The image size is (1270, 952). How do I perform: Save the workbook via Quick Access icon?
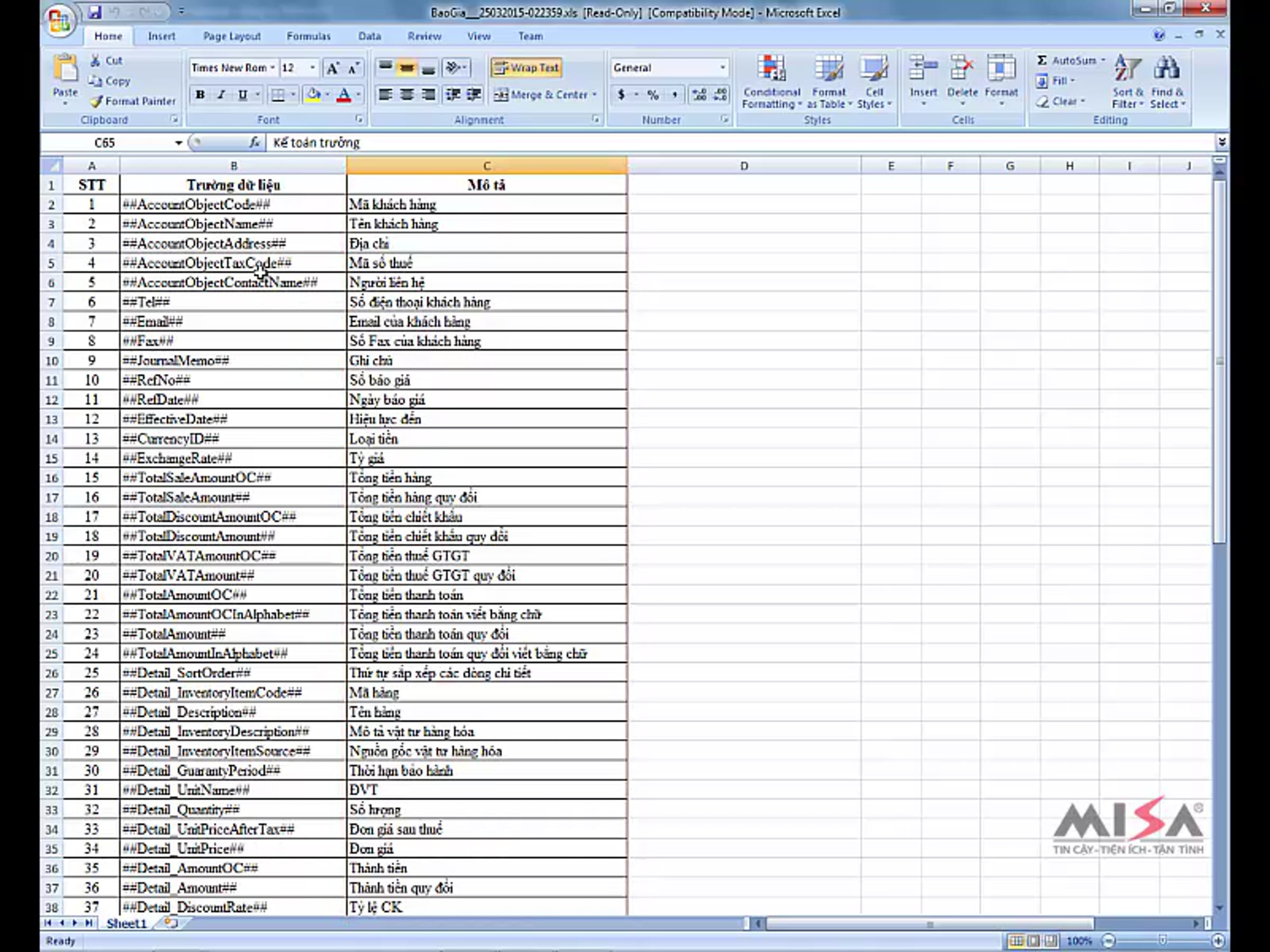[x=95, y=12]
